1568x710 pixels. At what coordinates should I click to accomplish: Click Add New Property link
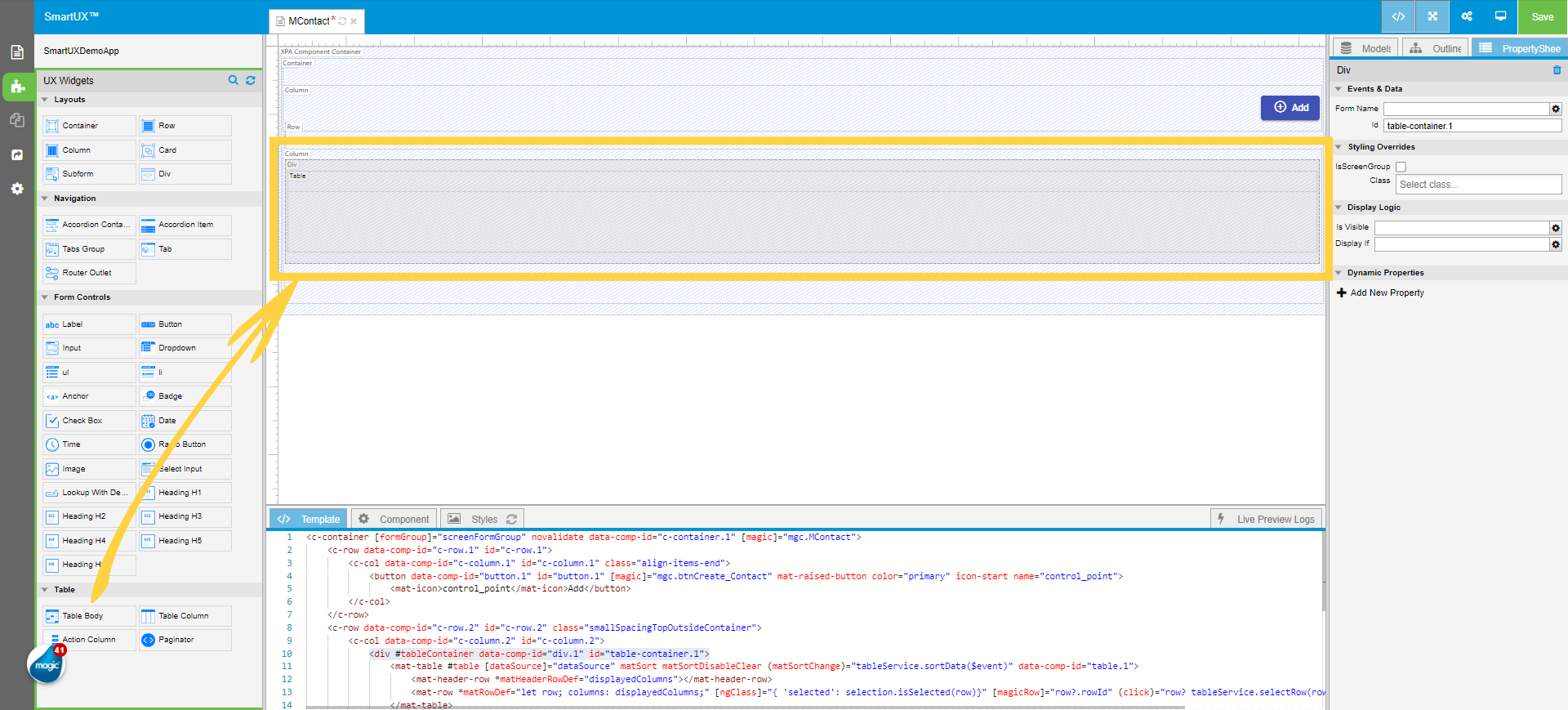click(x=1387, y=292)
